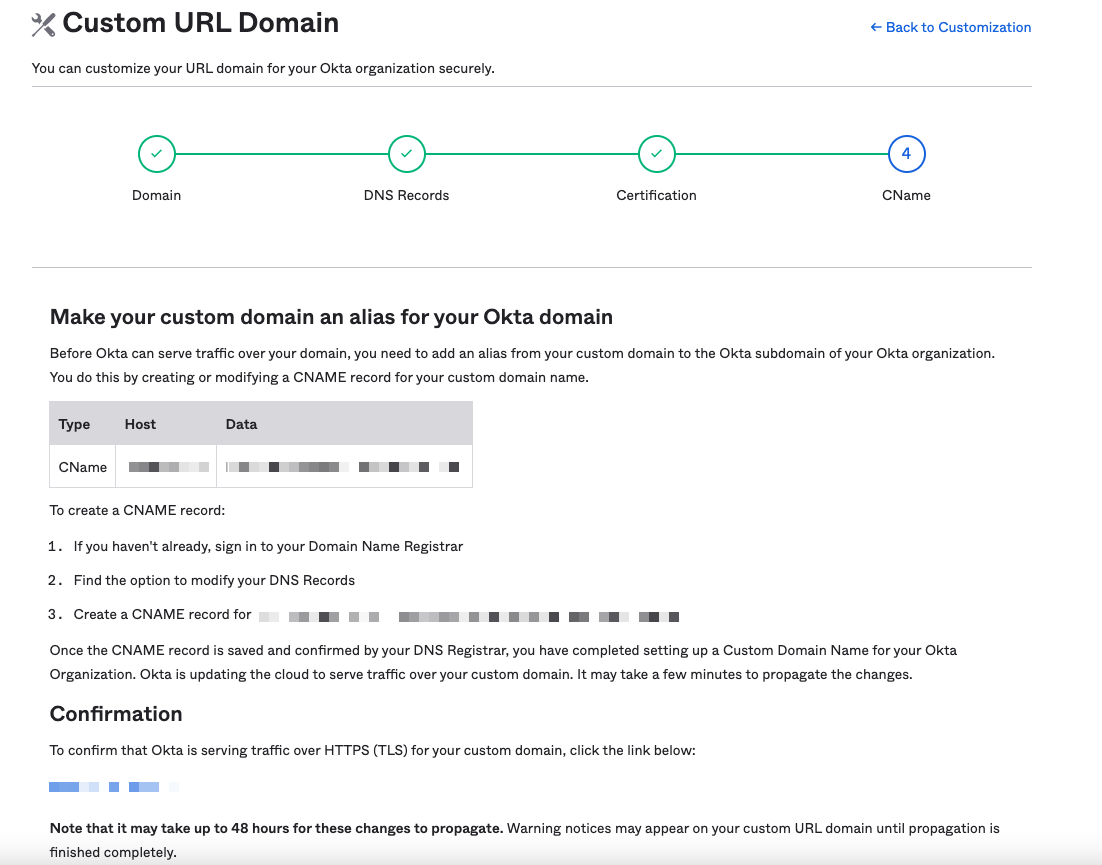This screenshot has height=865, width=1102.
Task: Click the CName step label
Action: 907,195
